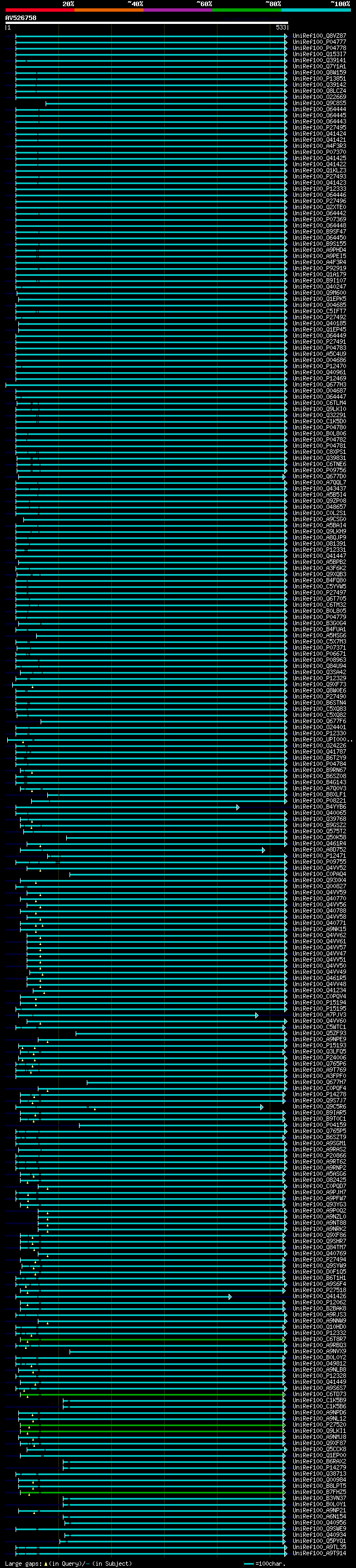Image resolution: width=356 pixels, height=1568 pixels.
Task: Open hit UniRef100_P04778
Action: [319, 48]
